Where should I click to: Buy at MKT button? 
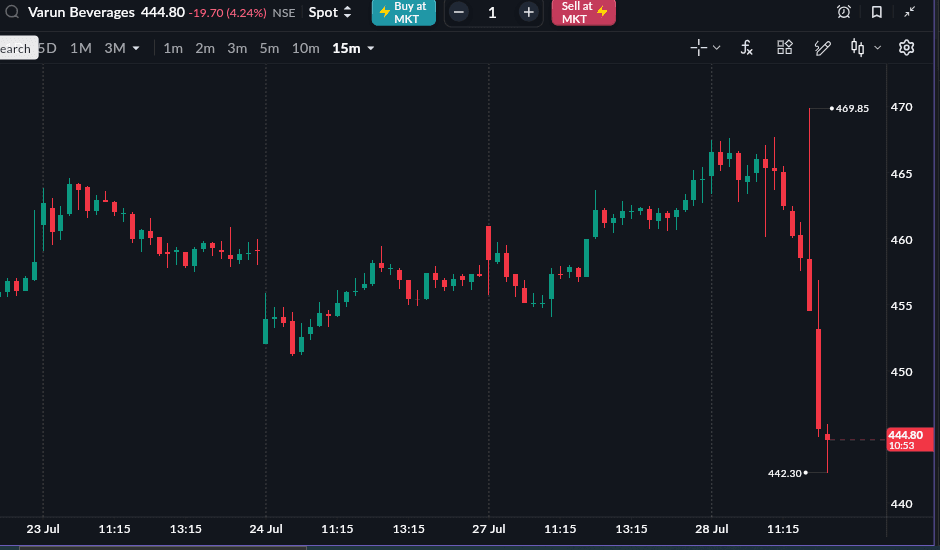pyautogui.click(x=403, y=13)
